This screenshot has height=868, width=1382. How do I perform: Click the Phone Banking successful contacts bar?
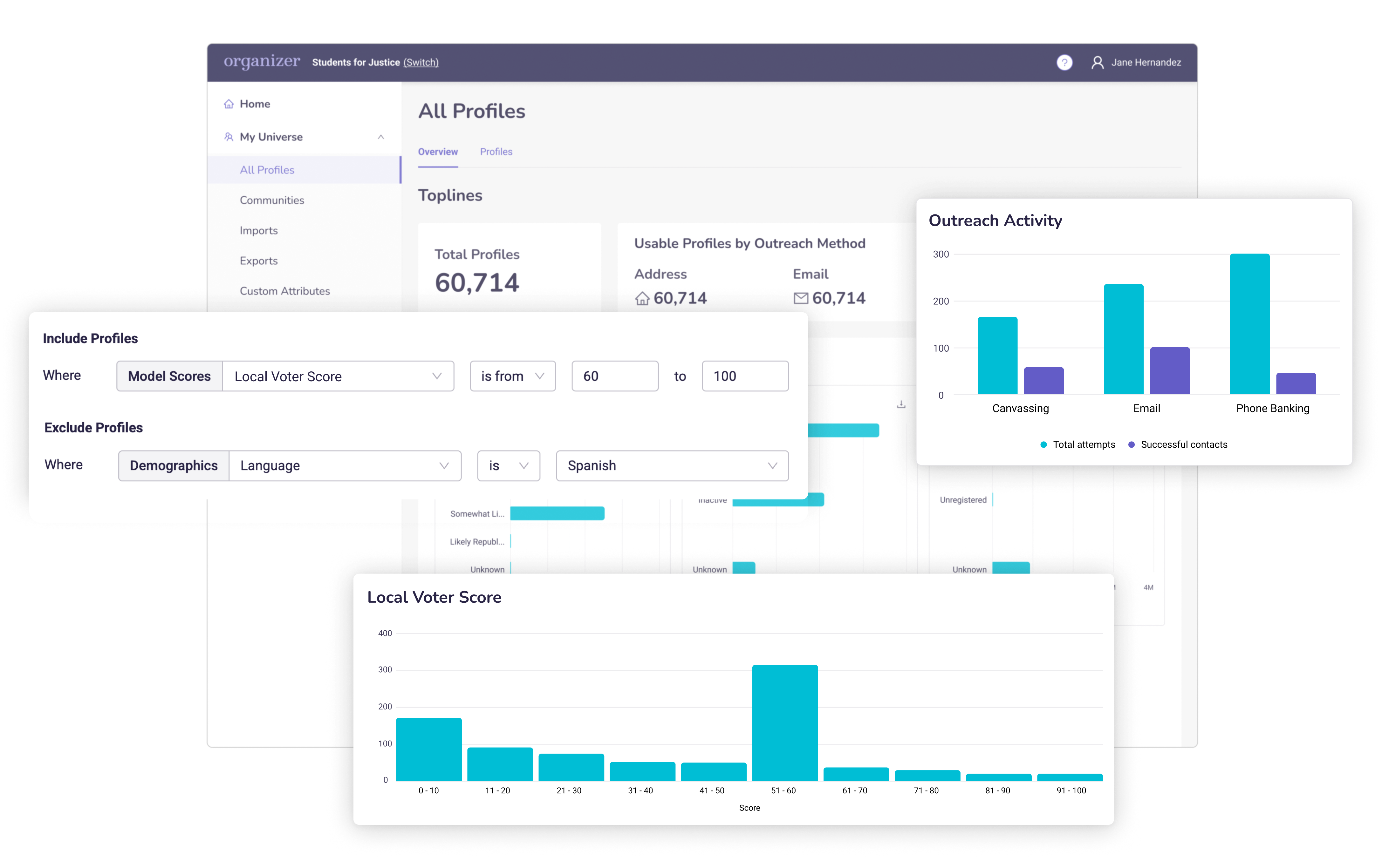[1296, 384]
